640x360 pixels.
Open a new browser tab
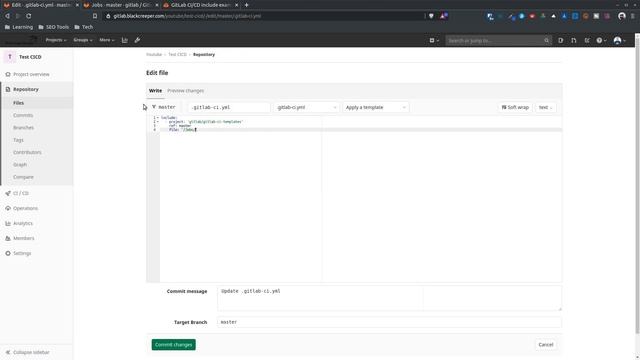pyautogui.click(x=247, y=5)
